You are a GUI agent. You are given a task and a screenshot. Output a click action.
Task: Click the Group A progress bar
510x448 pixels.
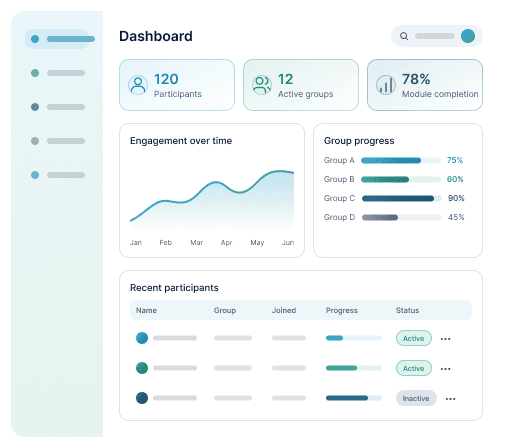[401, 161]
